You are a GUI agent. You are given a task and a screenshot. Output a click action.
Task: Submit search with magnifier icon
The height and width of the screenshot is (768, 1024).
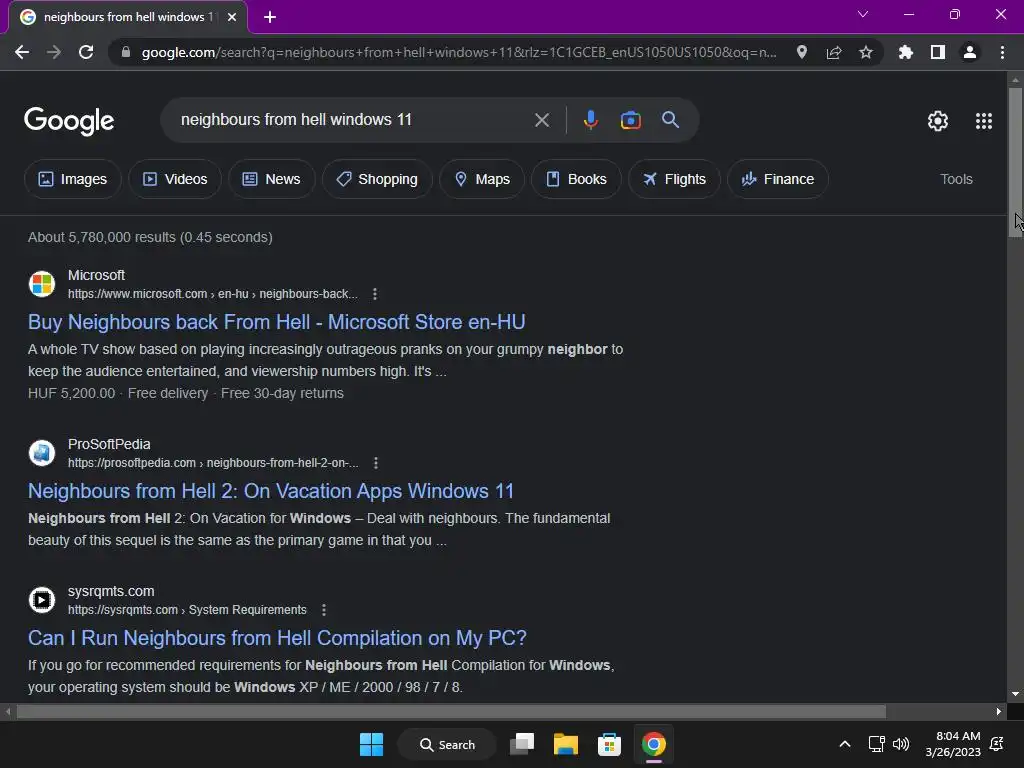click(x=670, y=120)
